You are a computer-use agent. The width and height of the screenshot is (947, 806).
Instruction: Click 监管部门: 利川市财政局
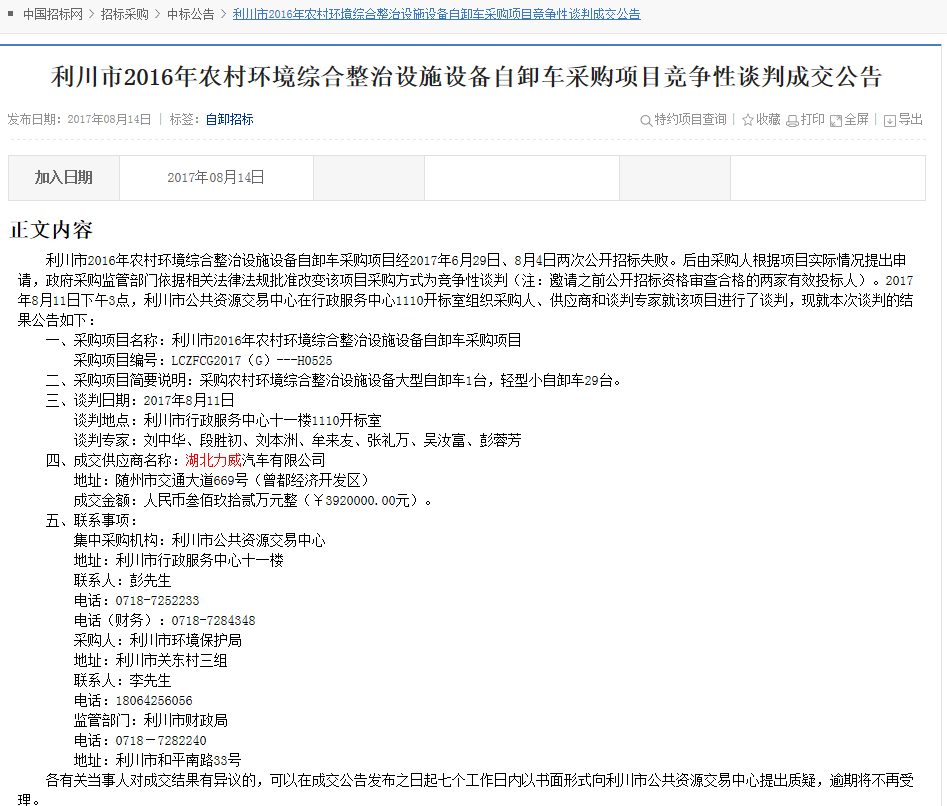click(x=150, y=720)
